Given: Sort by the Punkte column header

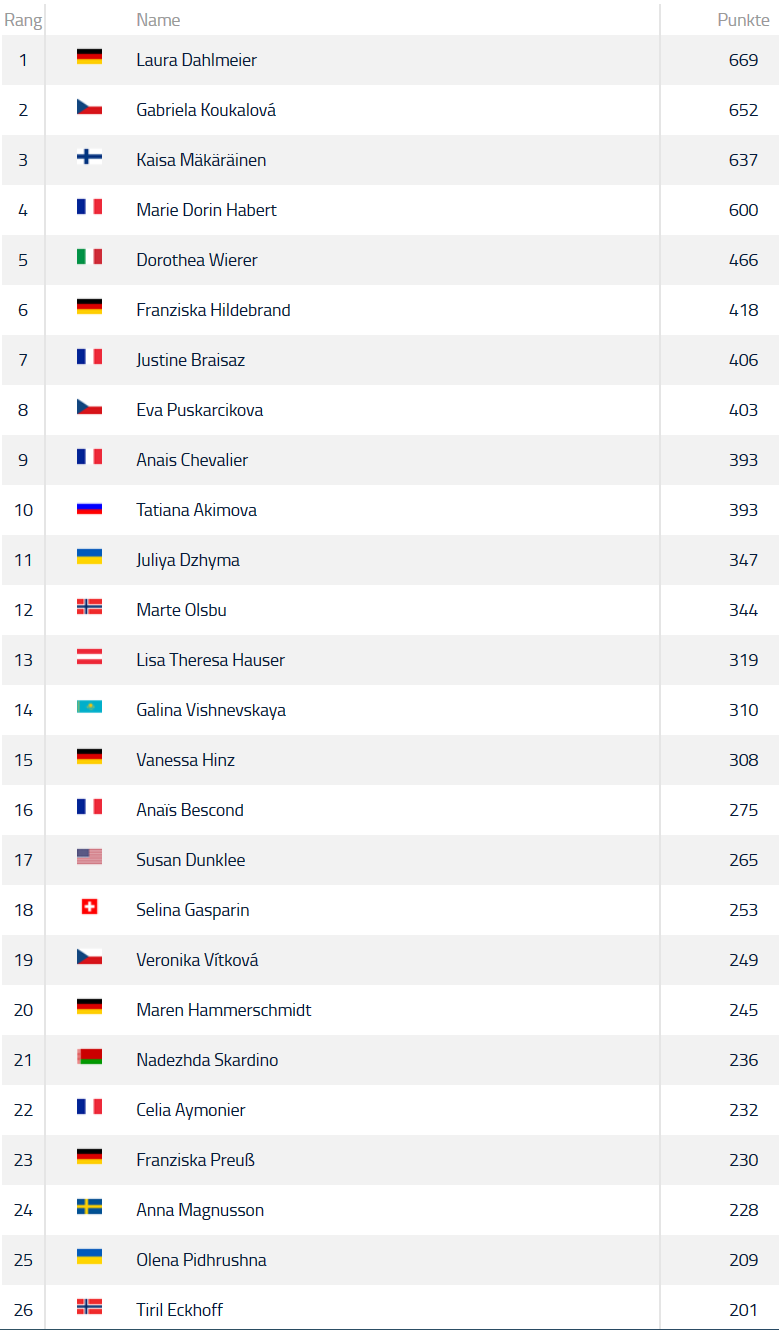Looking at the screenshot, I should pos(743,20).
